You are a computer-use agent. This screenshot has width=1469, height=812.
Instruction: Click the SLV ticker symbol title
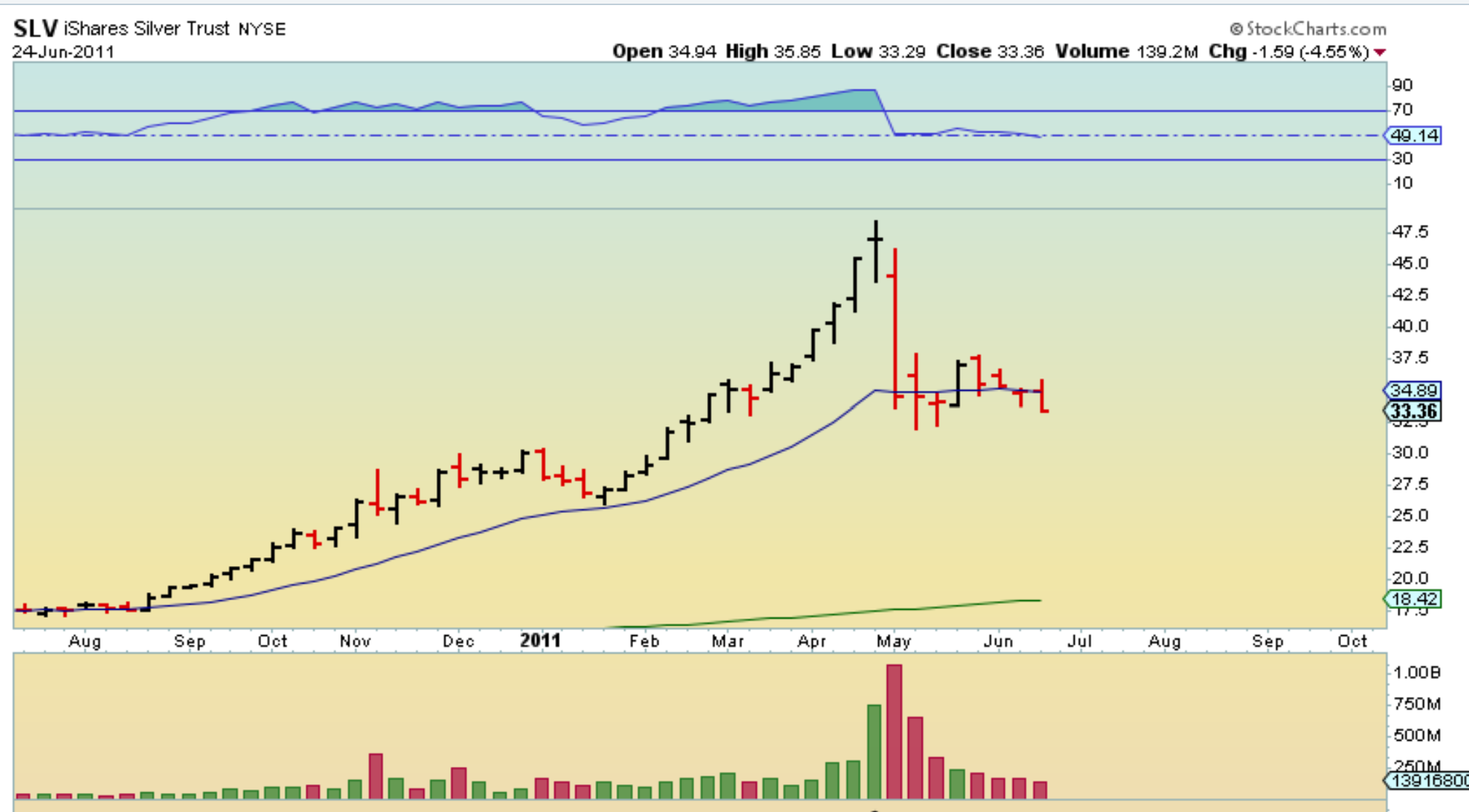(35, 28)
